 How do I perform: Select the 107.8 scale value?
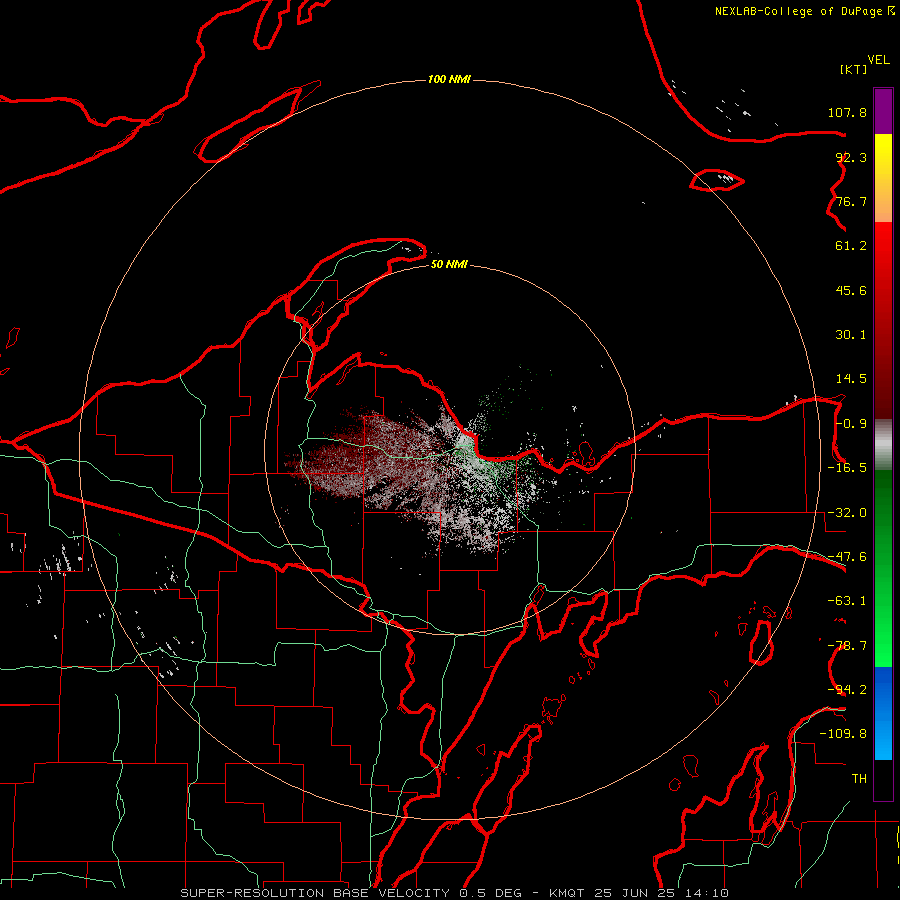[x=847, y=112]
